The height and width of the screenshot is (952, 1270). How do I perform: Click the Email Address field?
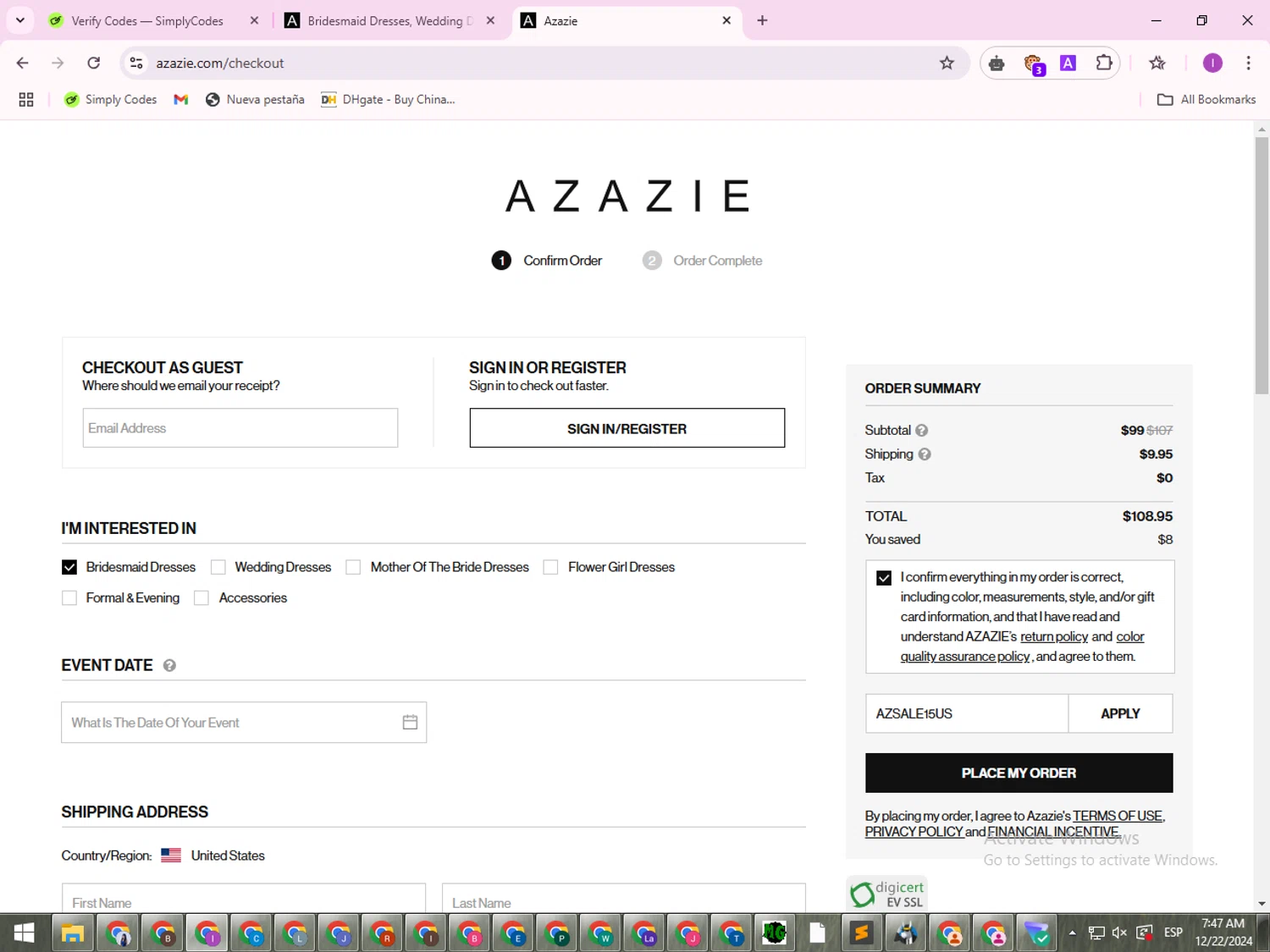click(x=240, y=428)
